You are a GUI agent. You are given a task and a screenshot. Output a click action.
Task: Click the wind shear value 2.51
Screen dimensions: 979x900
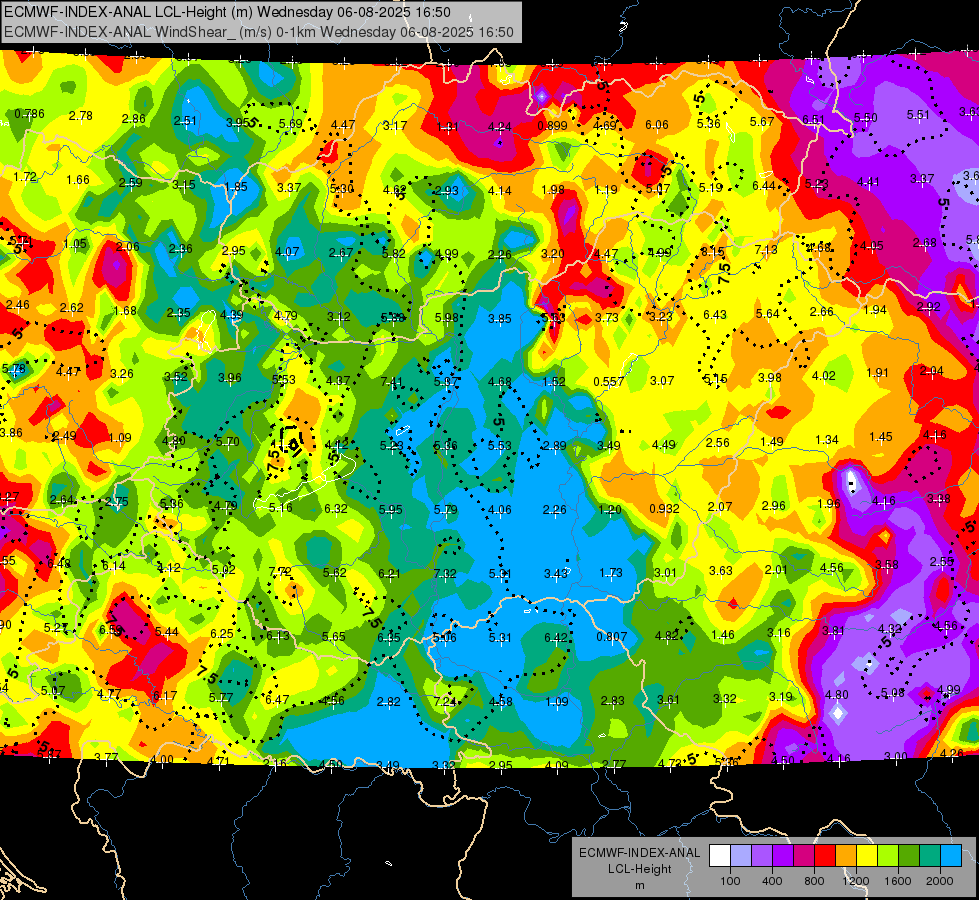pyautogui.click(x=185, y=121)
